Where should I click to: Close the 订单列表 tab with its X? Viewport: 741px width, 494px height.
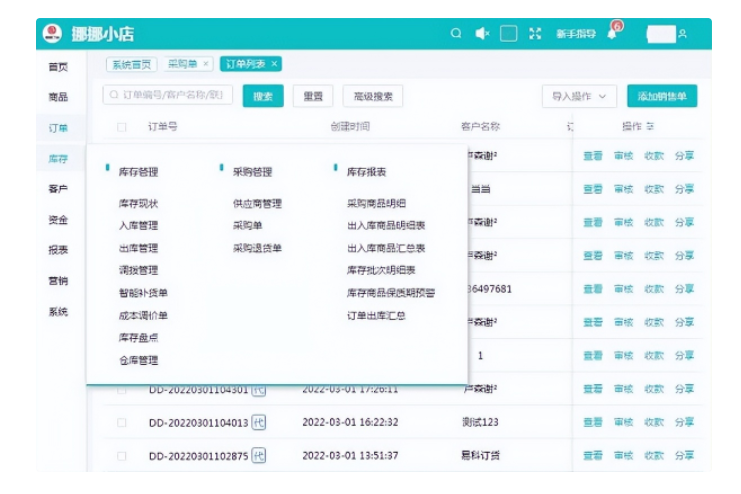(275, 64)
